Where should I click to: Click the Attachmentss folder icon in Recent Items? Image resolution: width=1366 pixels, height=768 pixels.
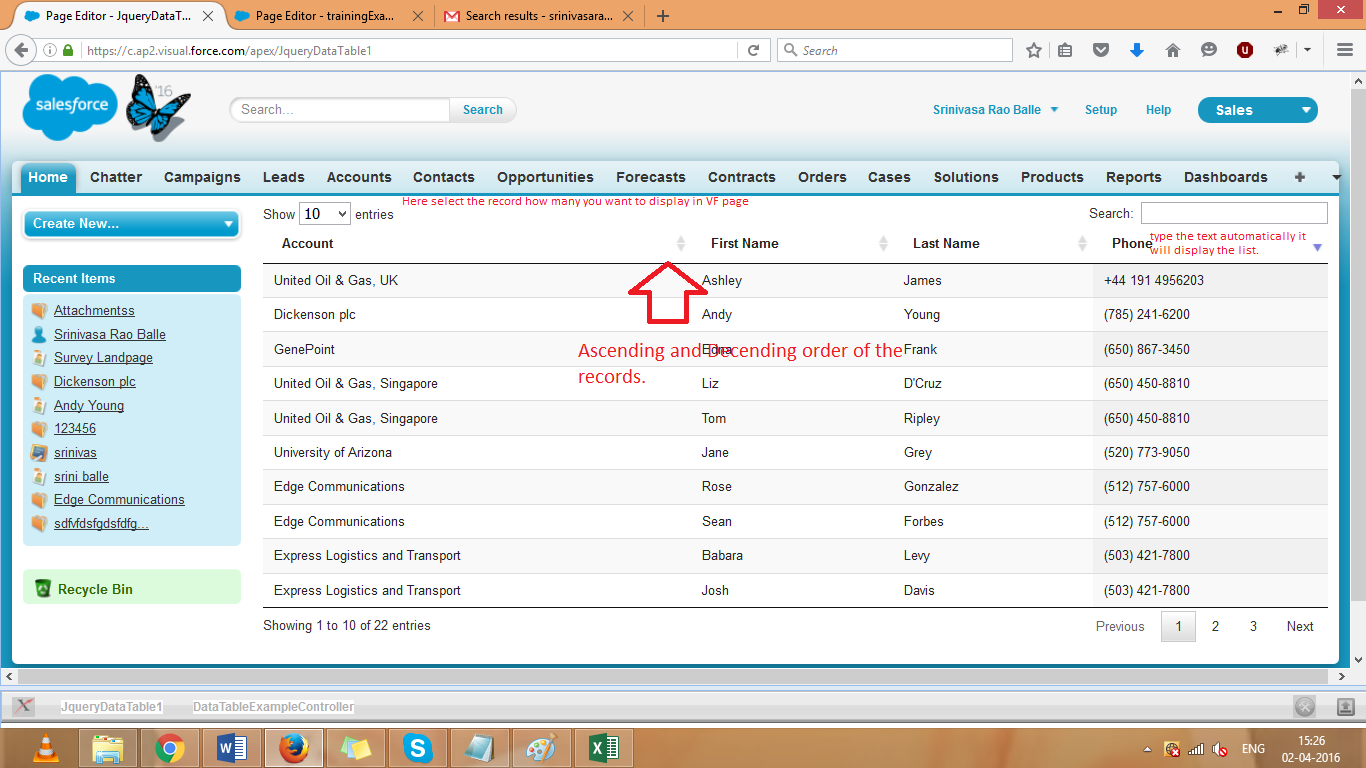pyautogui.click(x=38, y=310)
